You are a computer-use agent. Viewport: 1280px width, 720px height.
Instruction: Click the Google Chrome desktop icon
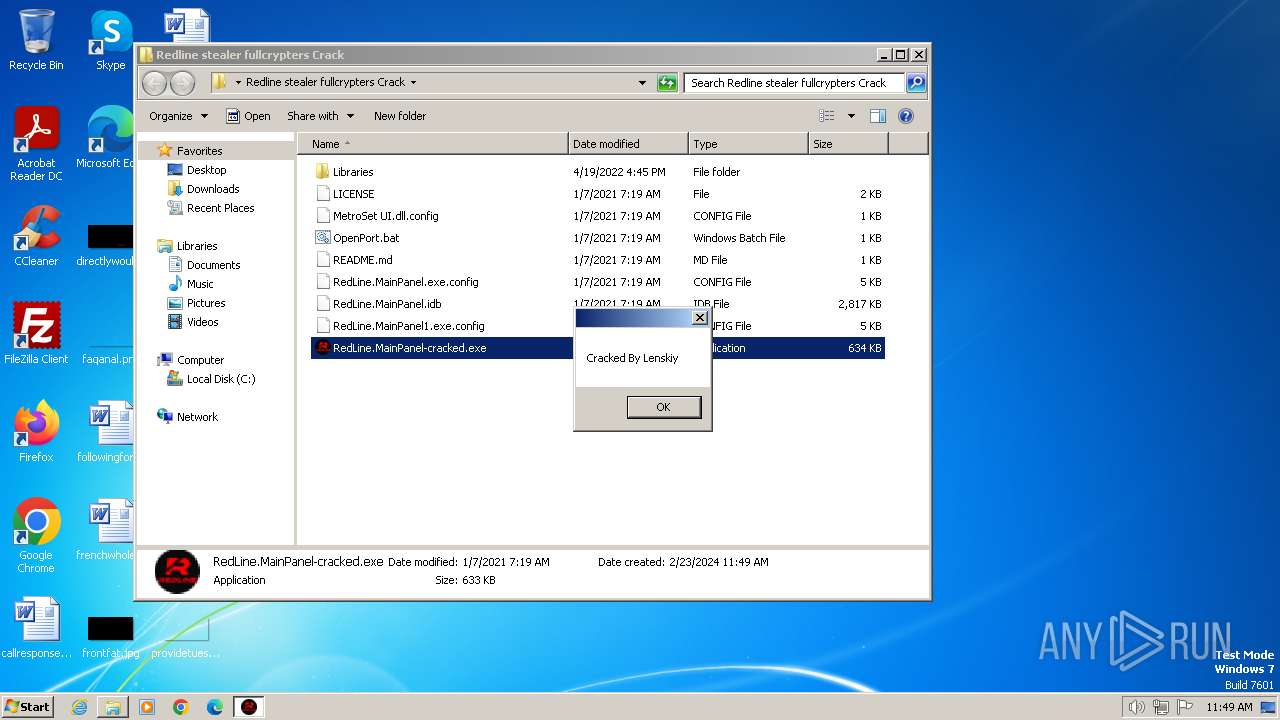36,536
